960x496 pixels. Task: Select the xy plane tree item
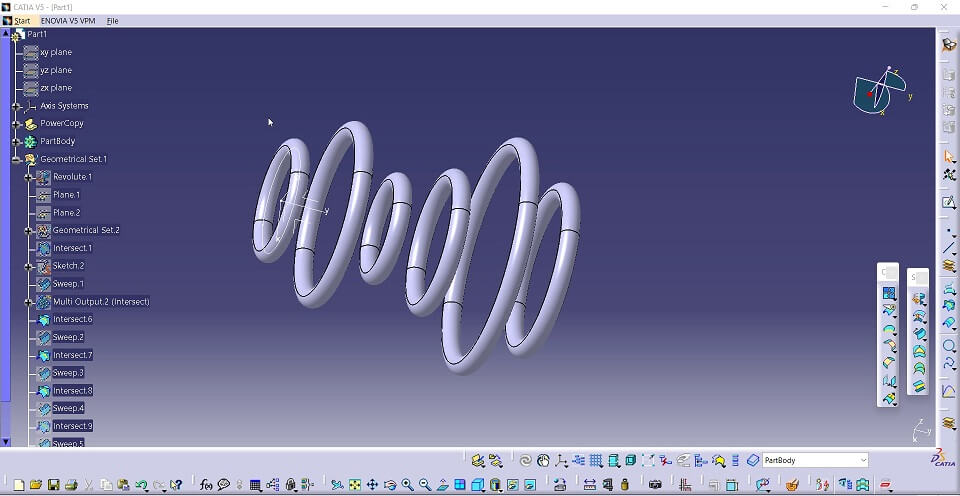click(x=55, y=52)
